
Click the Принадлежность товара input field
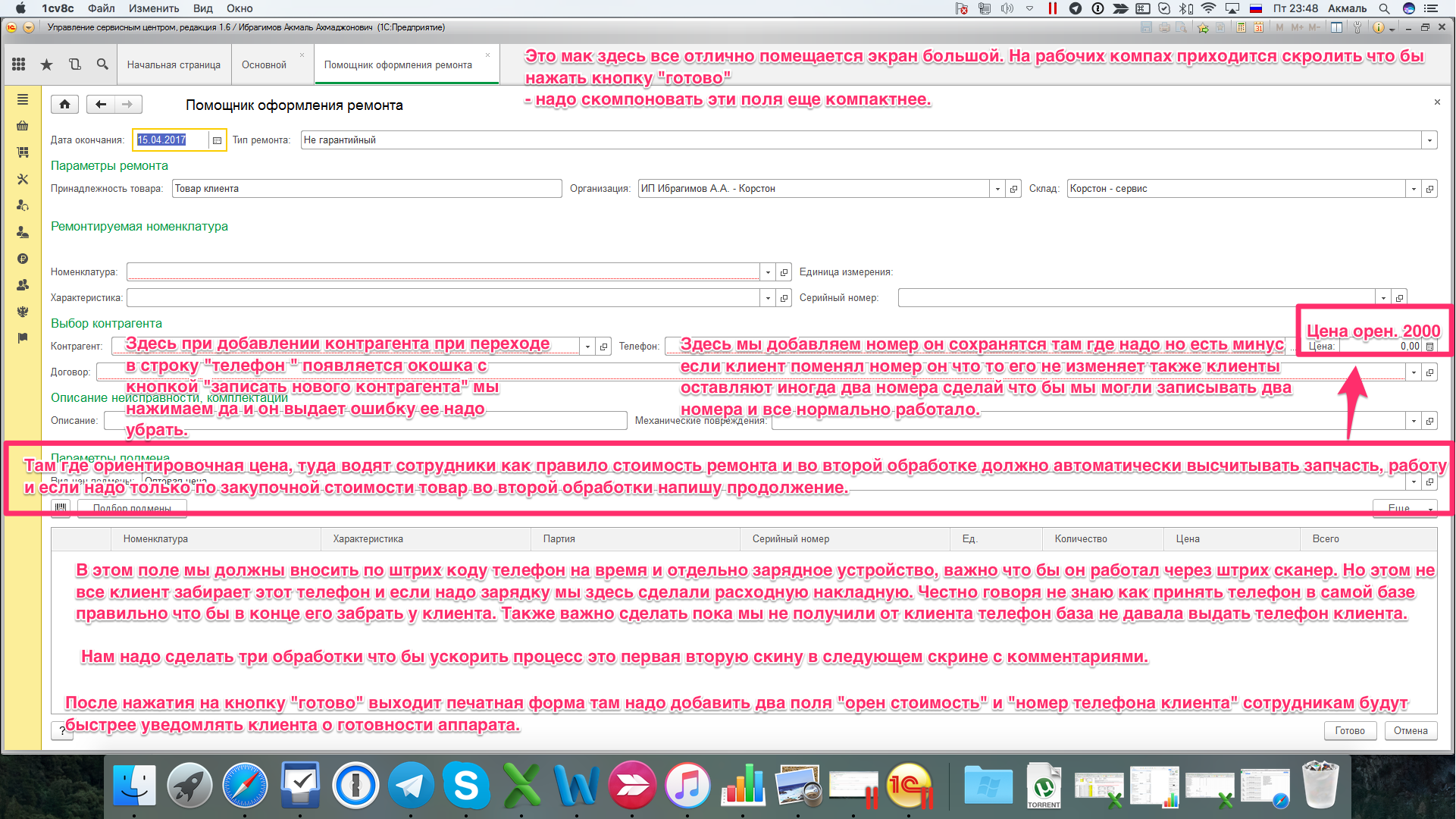click(x=367, y=189)
